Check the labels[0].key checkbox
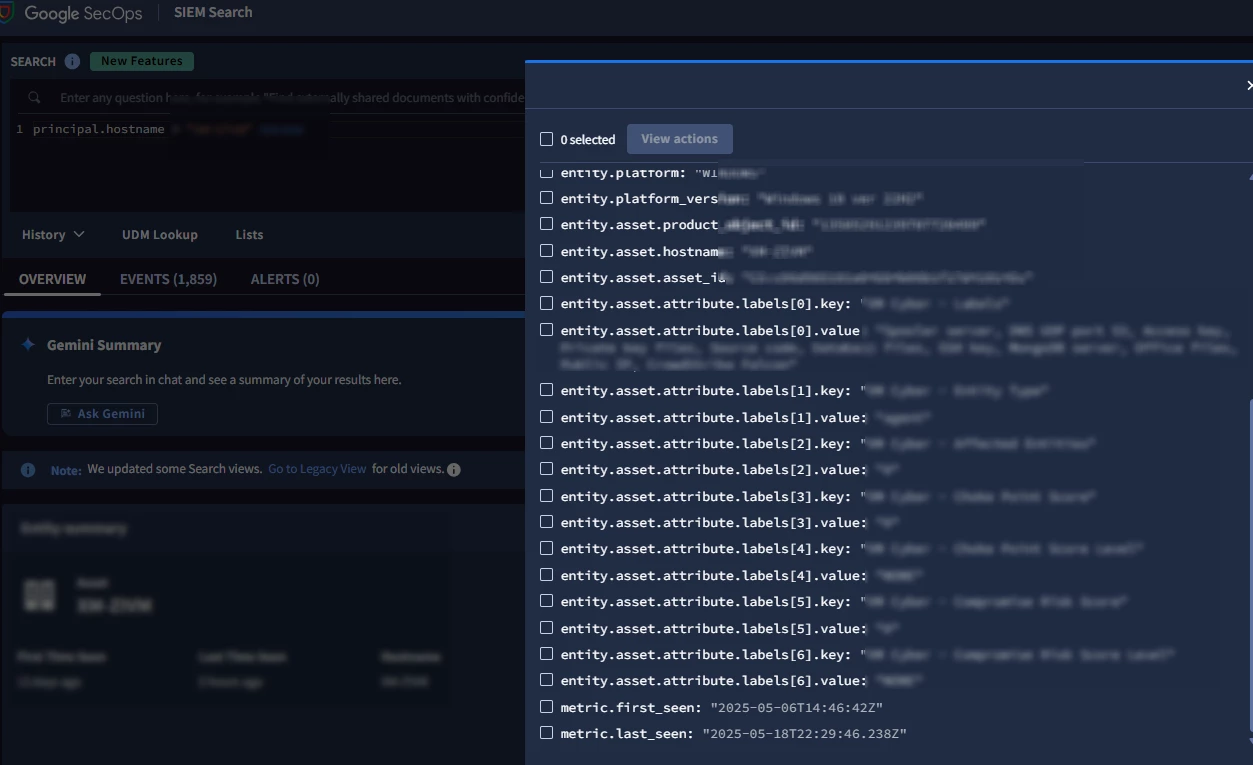The height and width of the screenshot is (765, 1253). click(x=546, y=303)
